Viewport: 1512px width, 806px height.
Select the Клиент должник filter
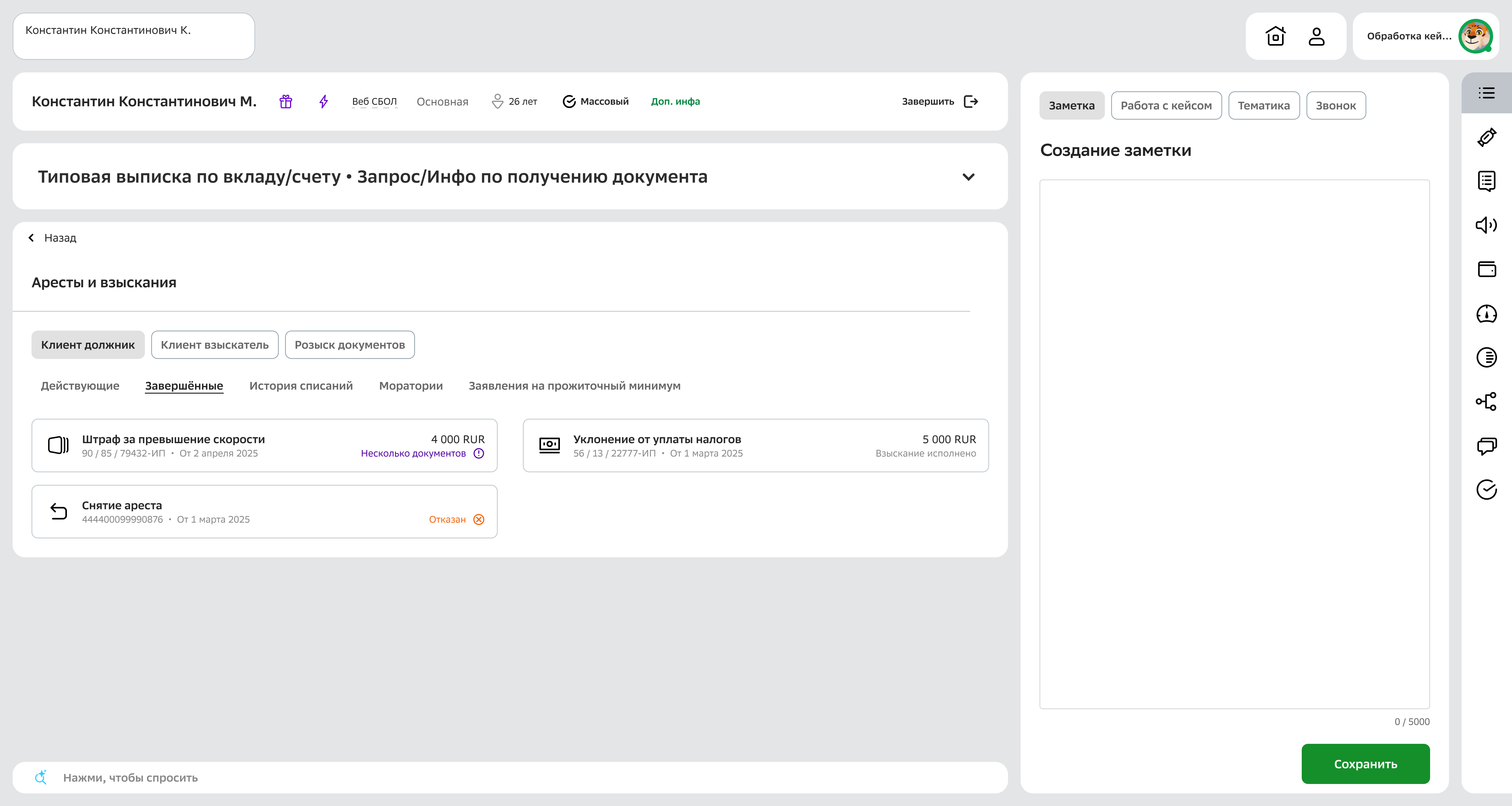pos(87,345)
